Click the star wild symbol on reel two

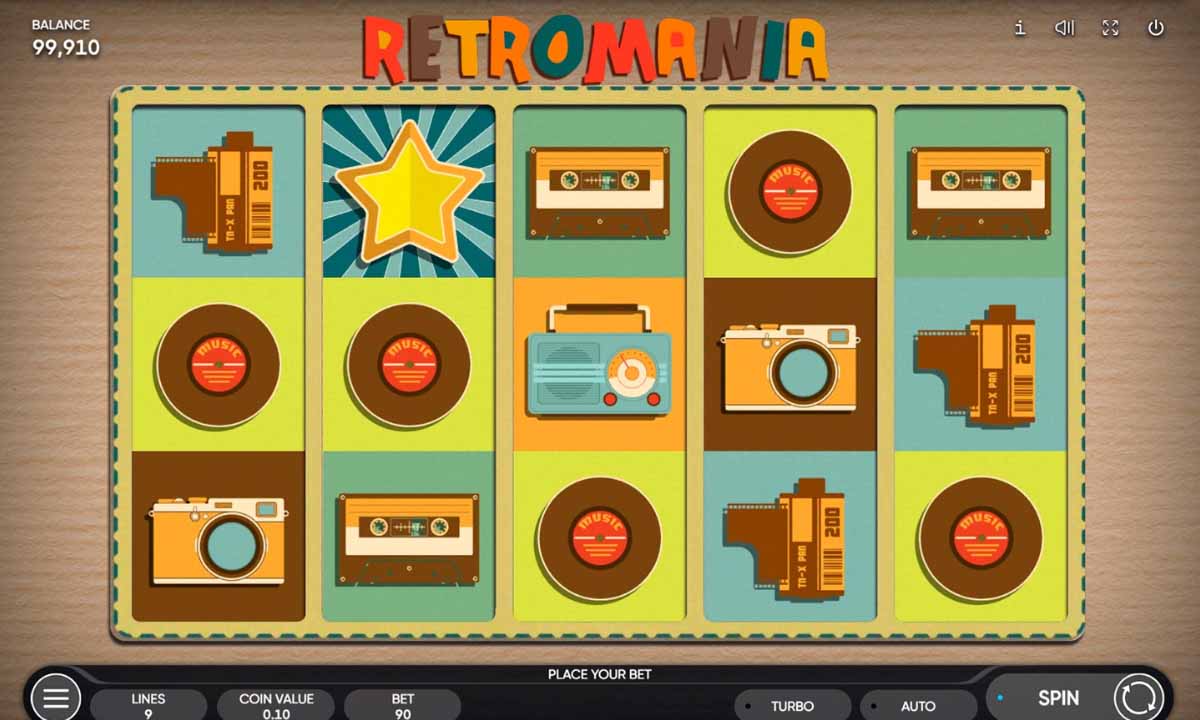[410, 190]
